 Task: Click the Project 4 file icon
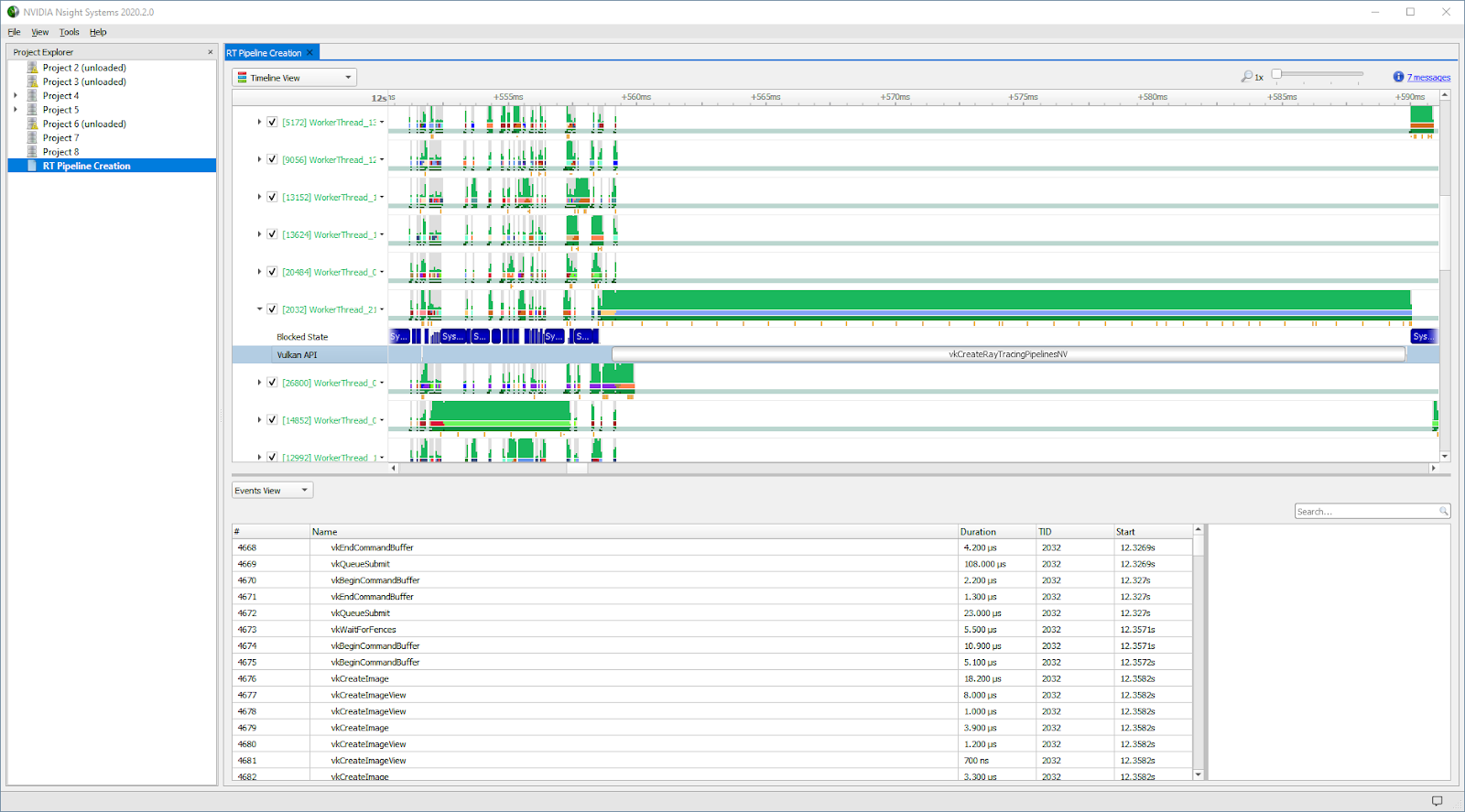tap(33, 95)
